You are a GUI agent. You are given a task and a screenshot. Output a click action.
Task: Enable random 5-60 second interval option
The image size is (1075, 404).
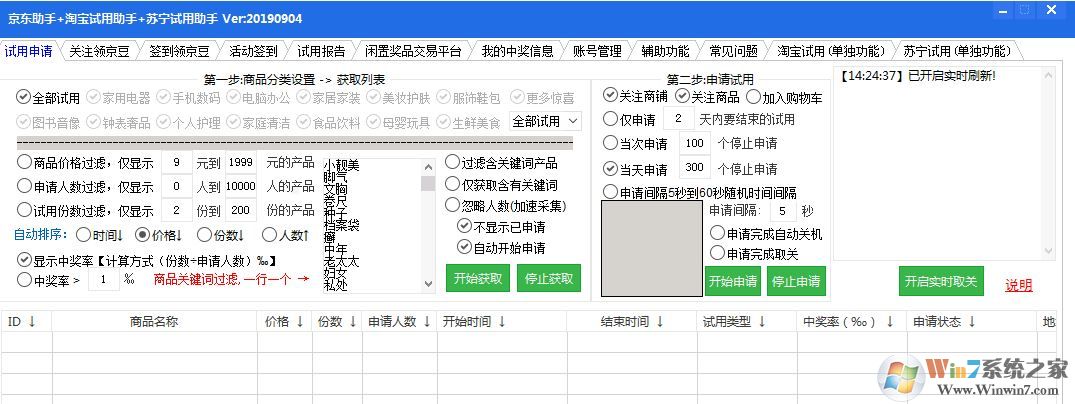700,193
